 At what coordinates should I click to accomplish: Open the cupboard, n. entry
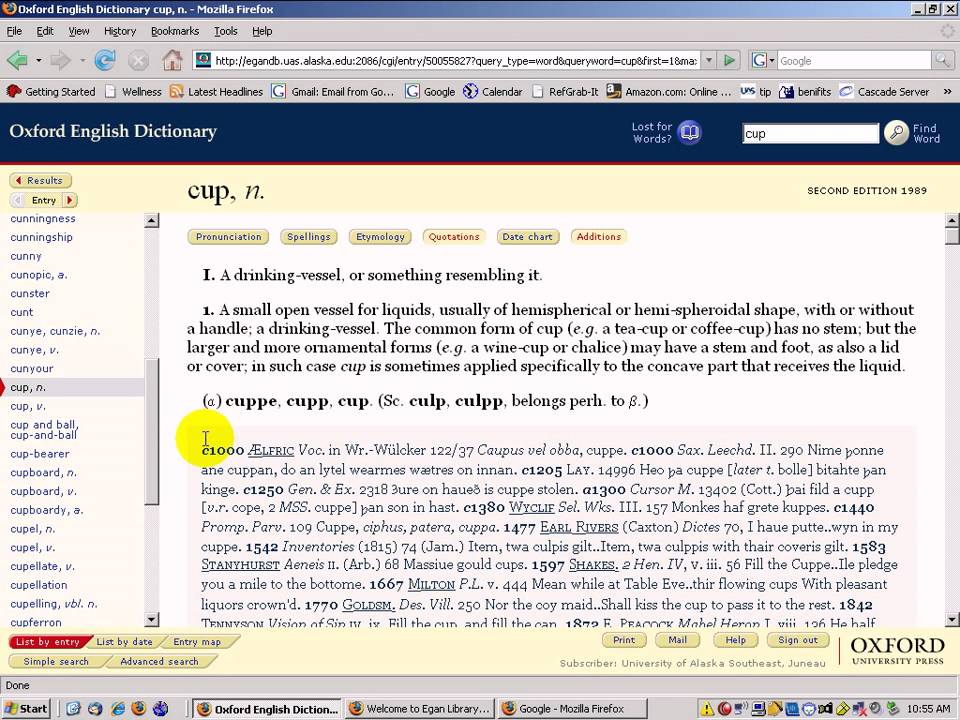(x=43, y=473)
